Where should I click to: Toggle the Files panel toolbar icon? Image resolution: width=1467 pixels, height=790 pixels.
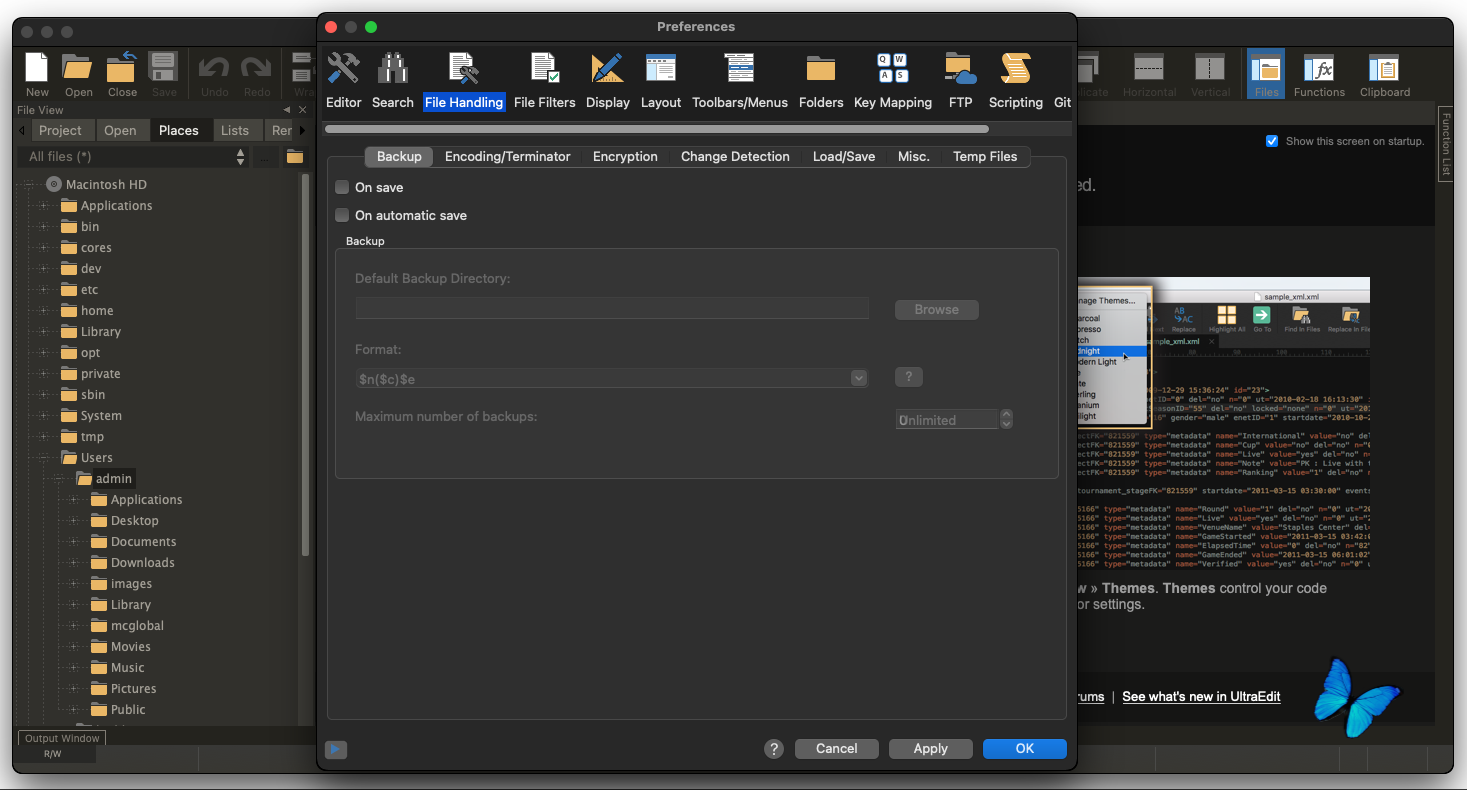click(x=1266, y=74)
